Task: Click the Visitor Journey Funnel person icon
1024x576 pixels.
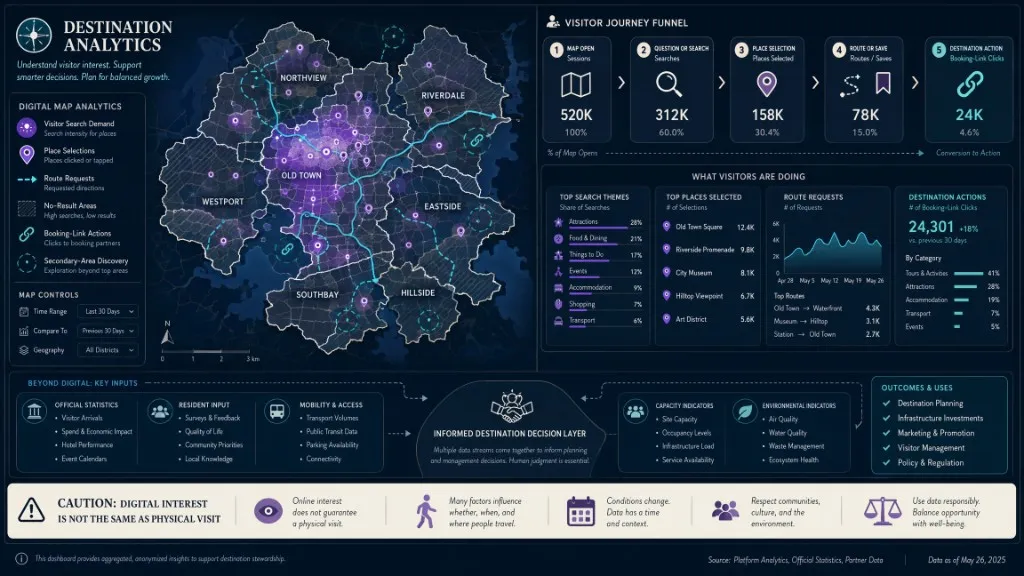Action: click(552, 22)
